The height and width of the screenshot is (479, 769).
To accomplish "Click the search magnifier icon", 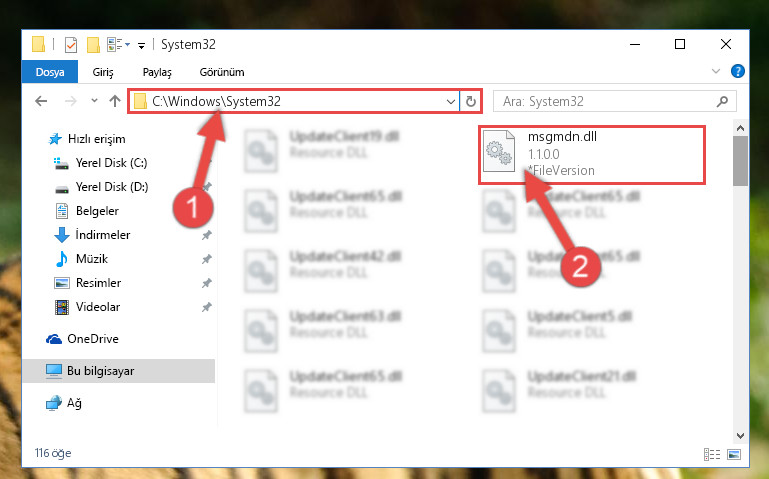I will (722, 101).
